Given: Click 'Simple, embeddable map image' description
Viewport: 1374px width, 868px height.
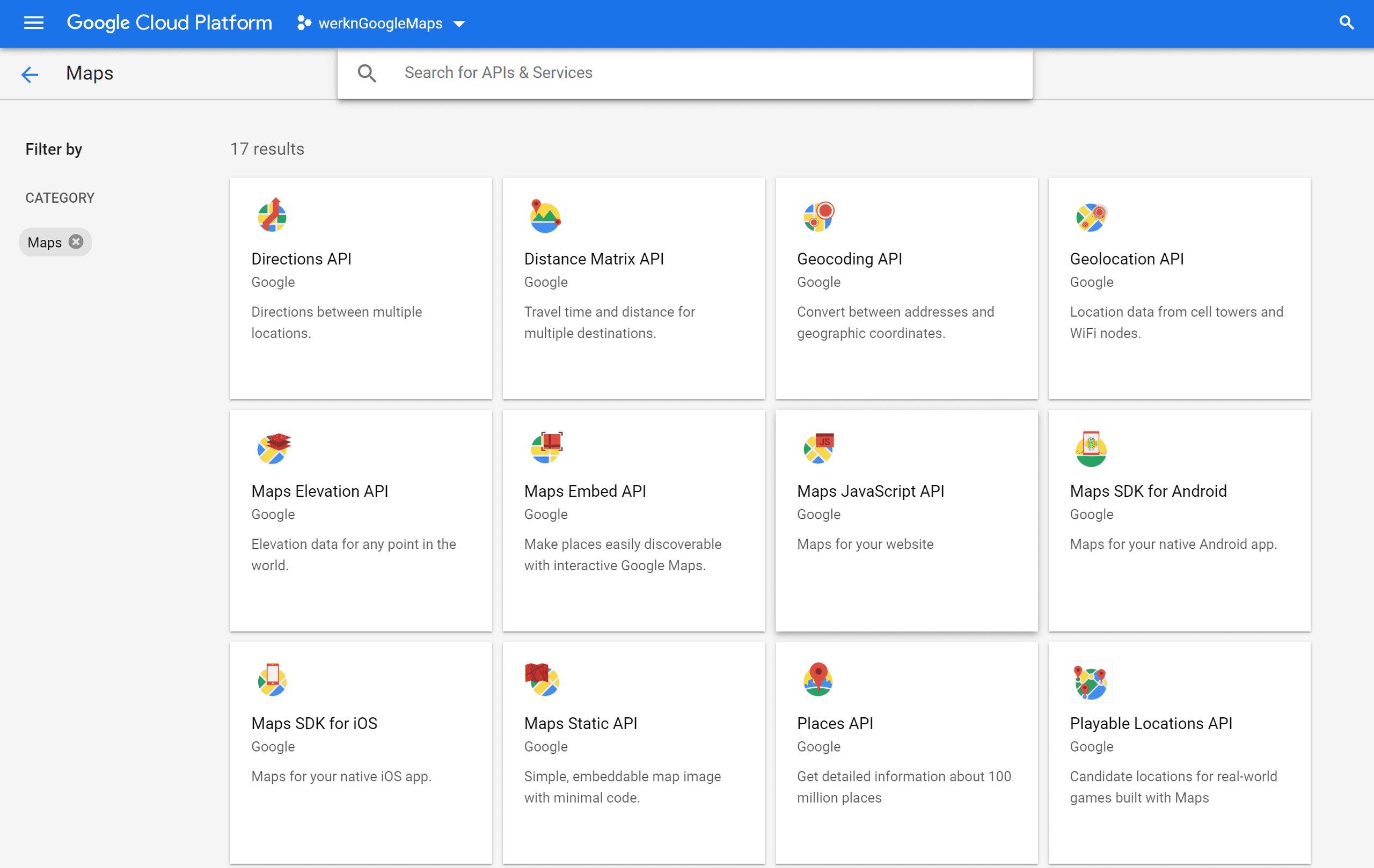Looking at the screenshot, I should (623, 787).
